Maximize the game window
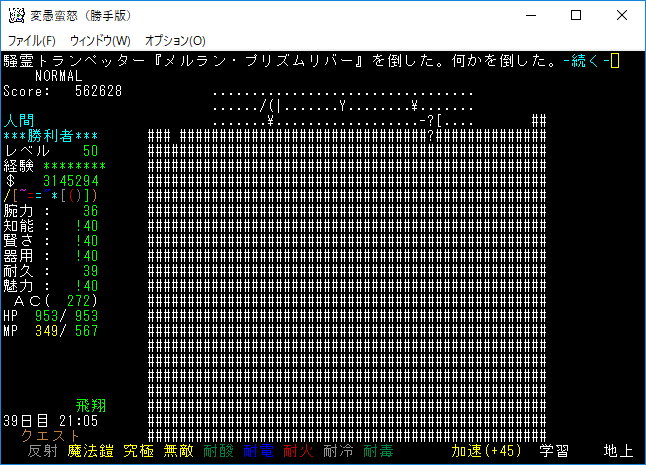This screenshot has width=646, height=465. pyautogui.click(x=576, y=16)
